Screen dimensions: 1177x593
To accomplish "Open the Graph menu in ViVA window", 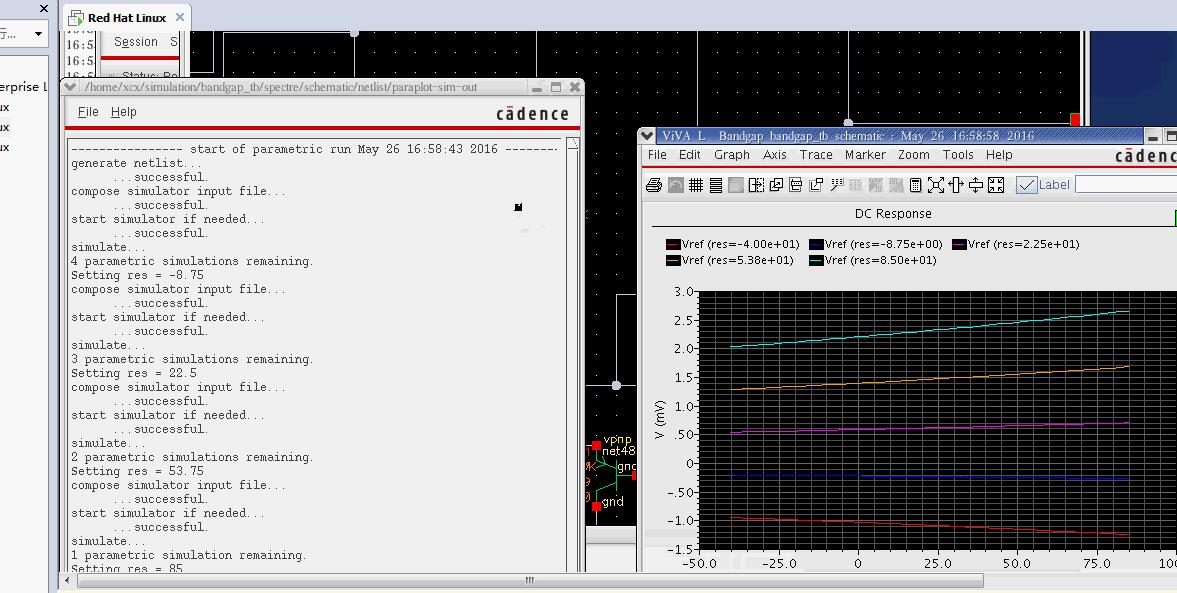I will click(732, 155).
